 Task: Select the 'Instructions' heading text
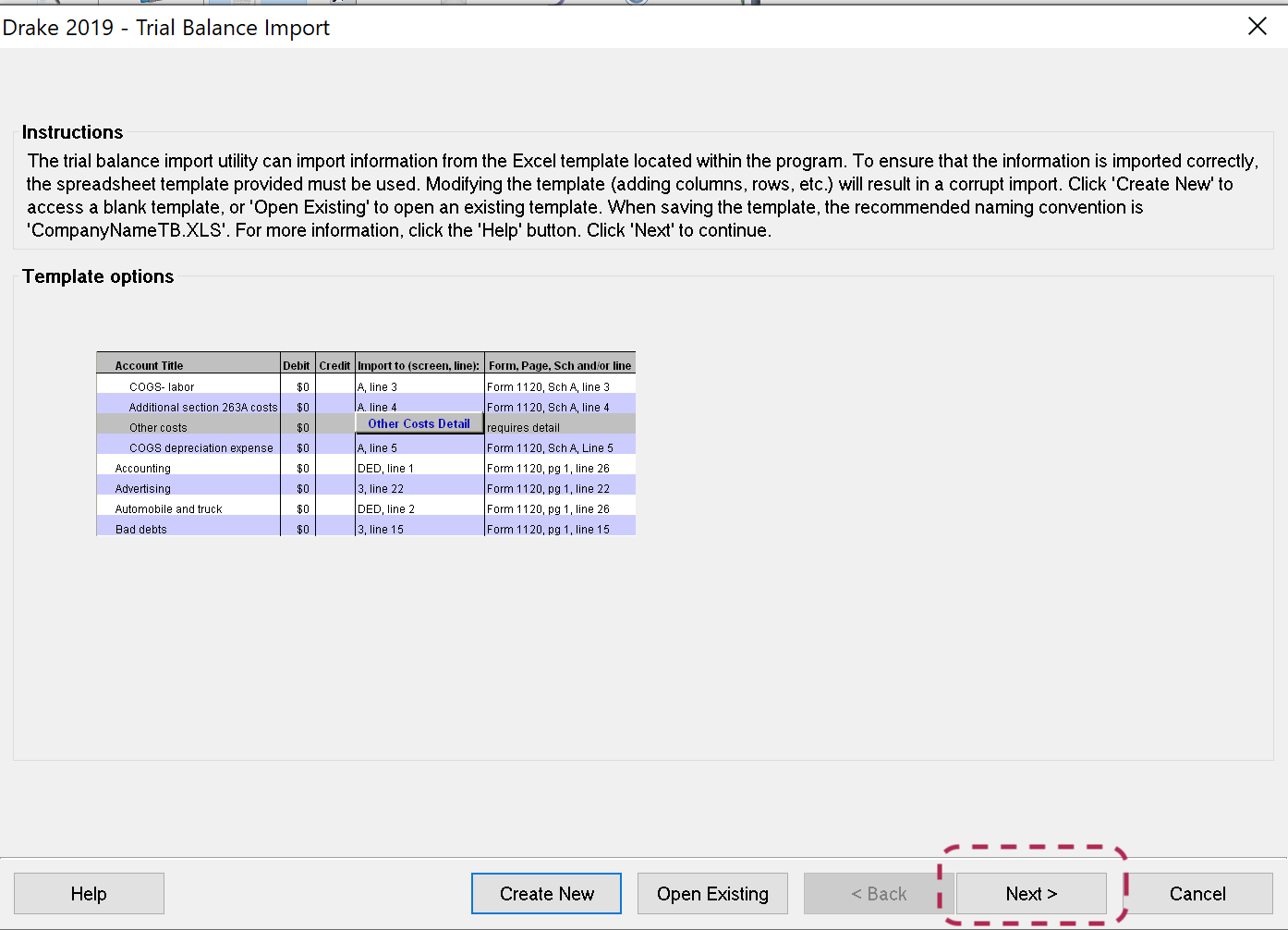72,132
